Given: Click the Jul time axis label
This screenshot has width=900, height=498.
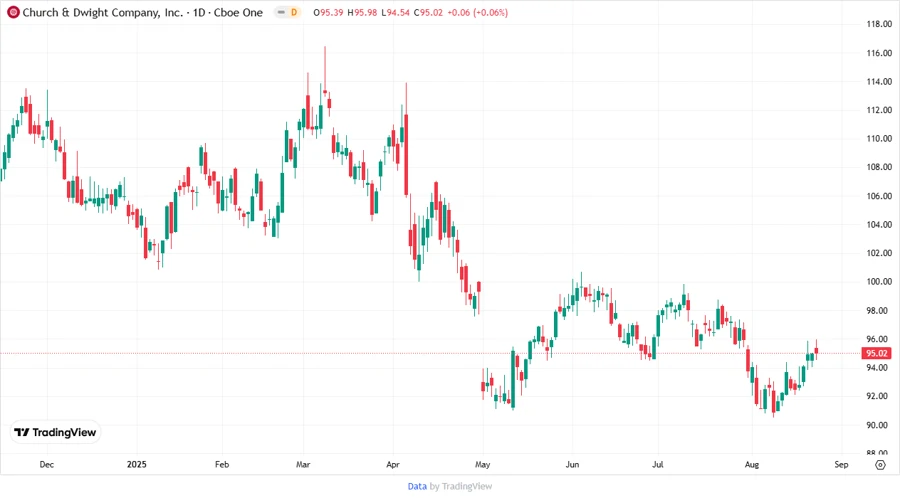Looking at the screenshot, I should tap(658, 464).
